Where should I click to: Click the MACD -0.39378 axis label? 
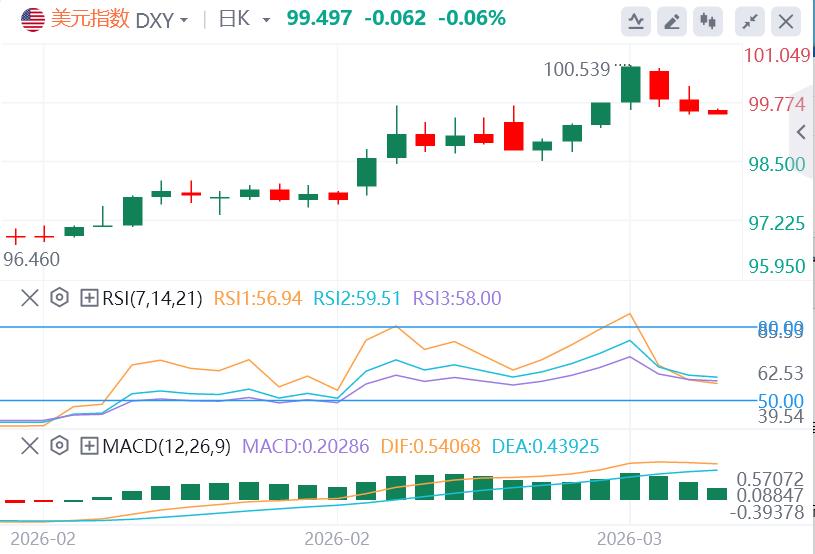coord(767,512)
